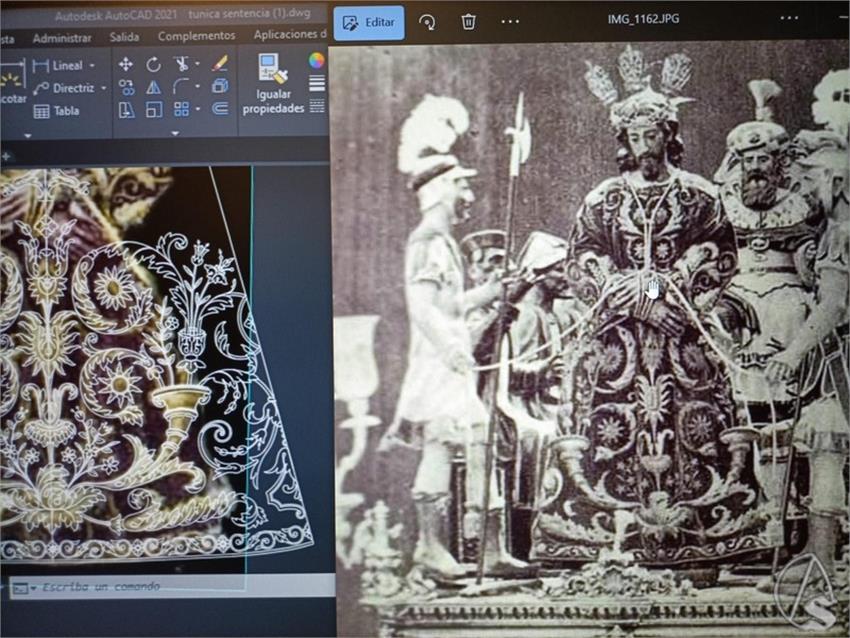Click the Editar button in photo viewer
Screen dimensions: 850x638
click(368, 22)
